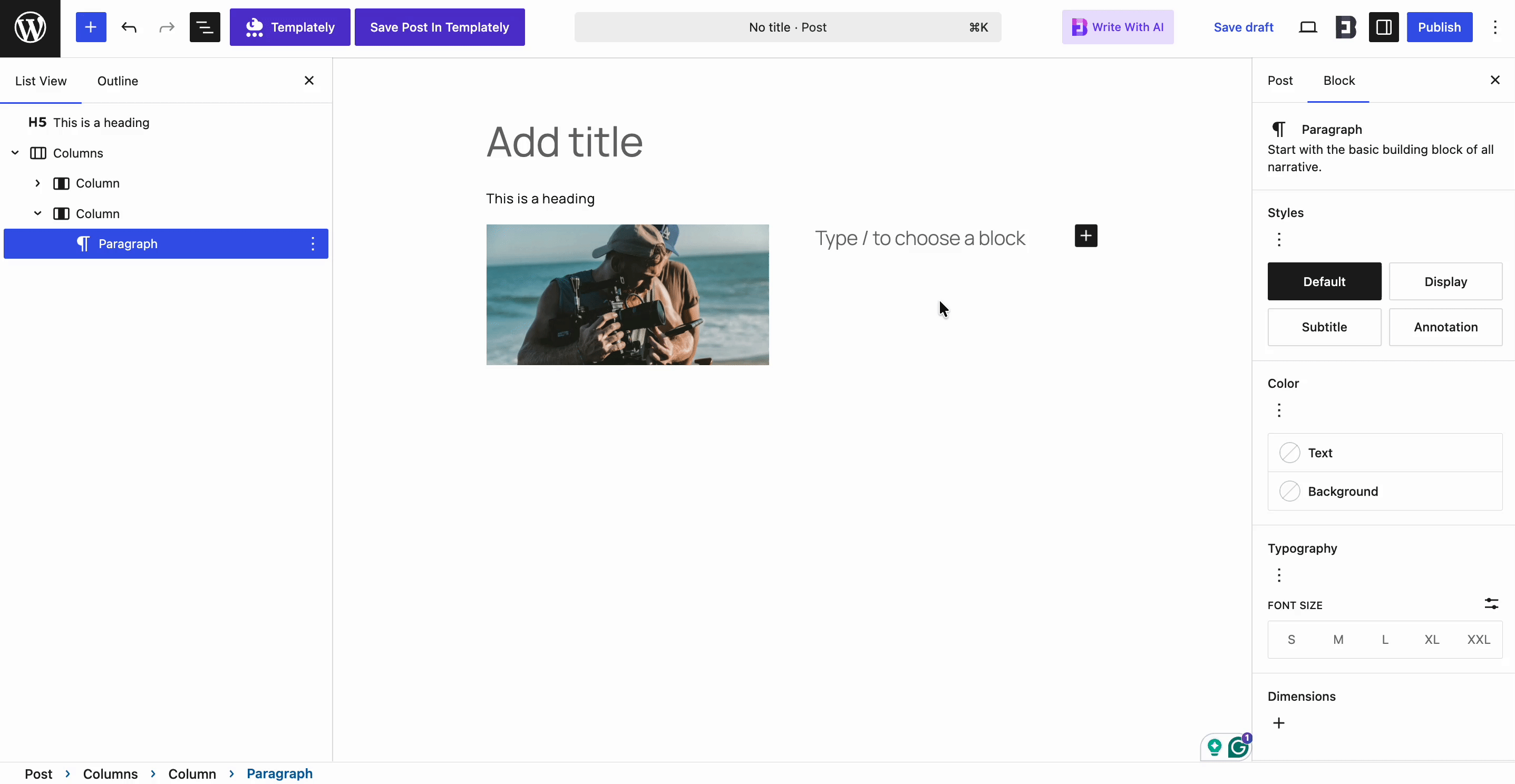The height and width of the screenshot is (784, 1515).
Task: Select the Paragraph row in List View
Action: click(166, 243)
